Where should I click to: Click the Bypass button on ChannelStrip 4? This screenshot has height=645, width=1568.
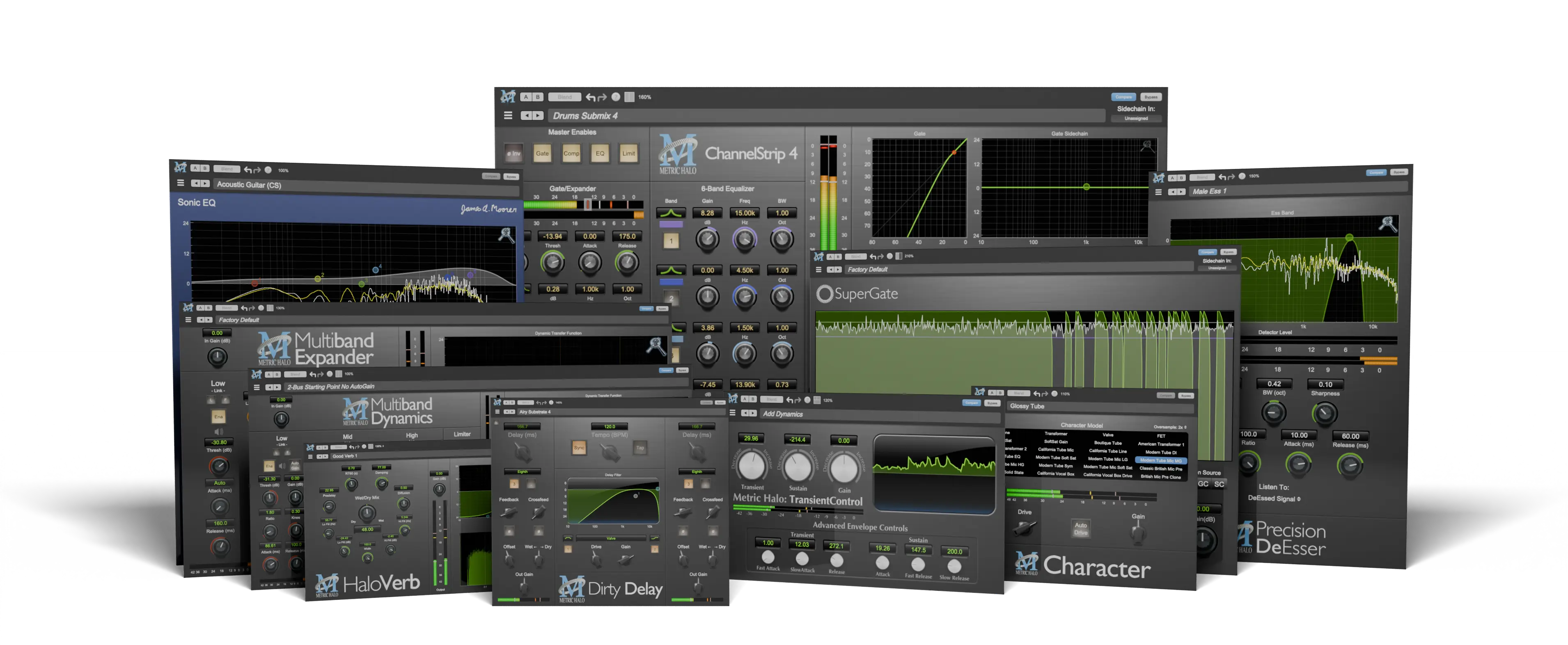(x=1151, y=96)
